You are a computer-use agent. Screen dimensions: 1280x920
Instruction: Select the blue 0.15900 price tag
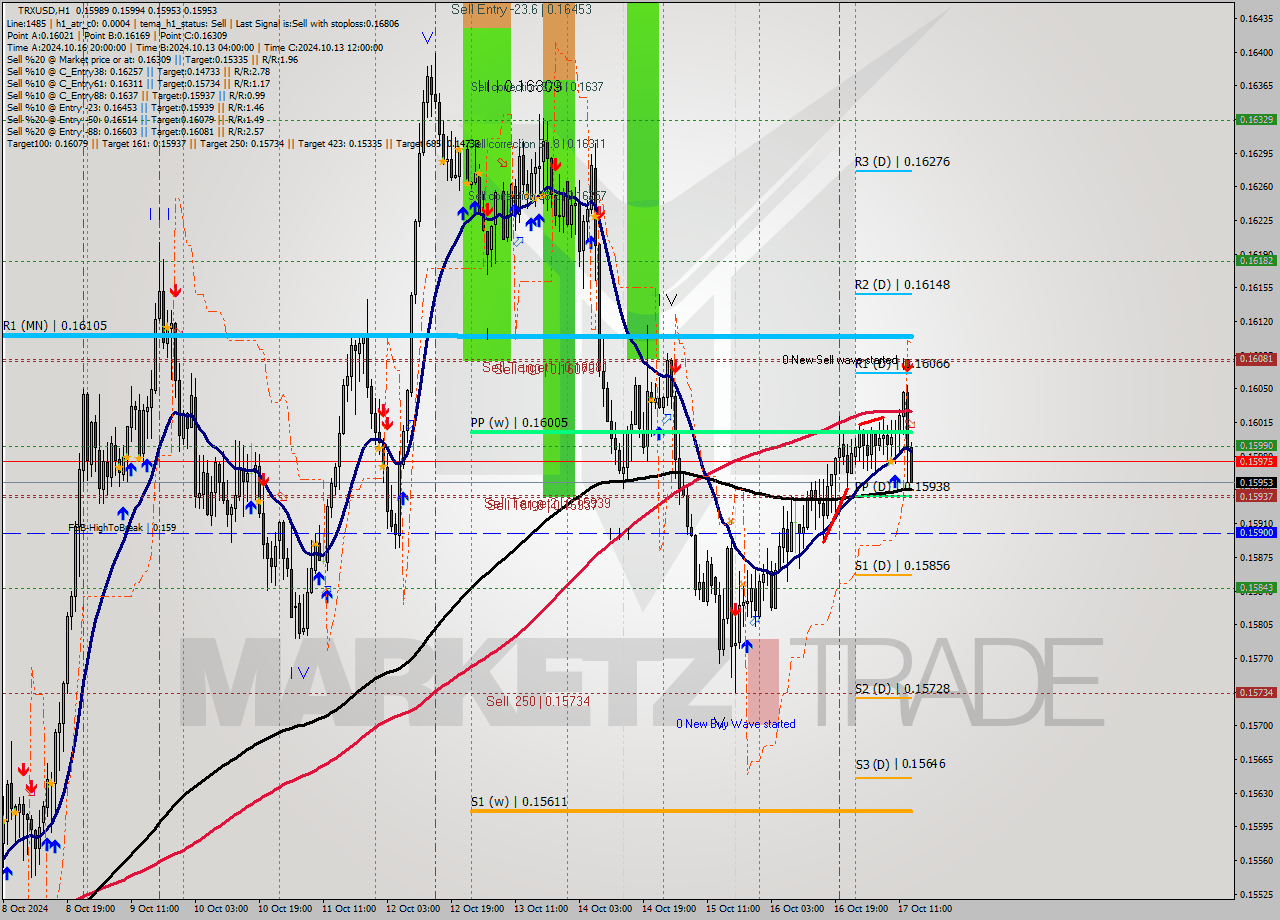[1256, 532]
